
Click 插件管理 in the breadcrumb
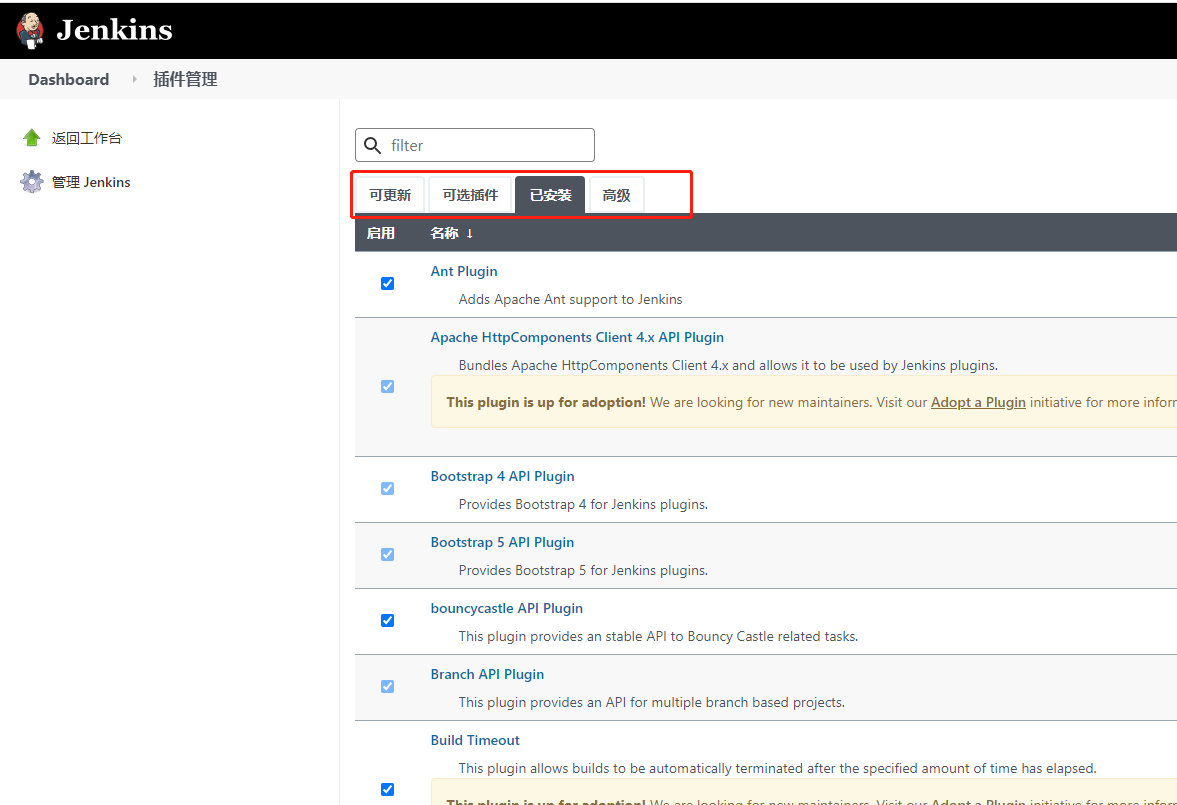pyautogui.click(x=185, y=79)
